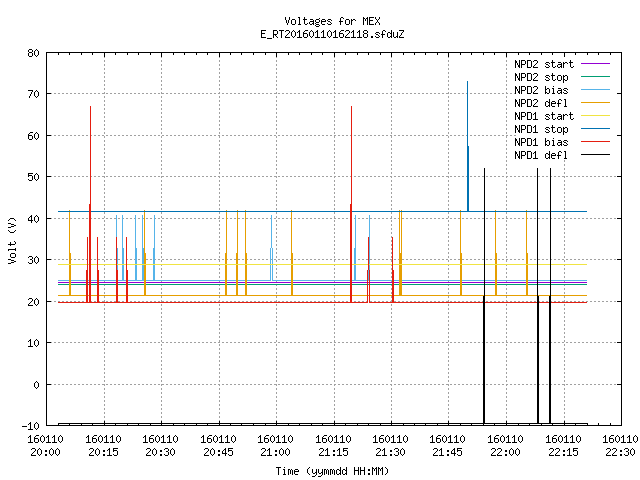Click the x-axis label 160110 21:15
640x480 pixels.
[333, 446]
